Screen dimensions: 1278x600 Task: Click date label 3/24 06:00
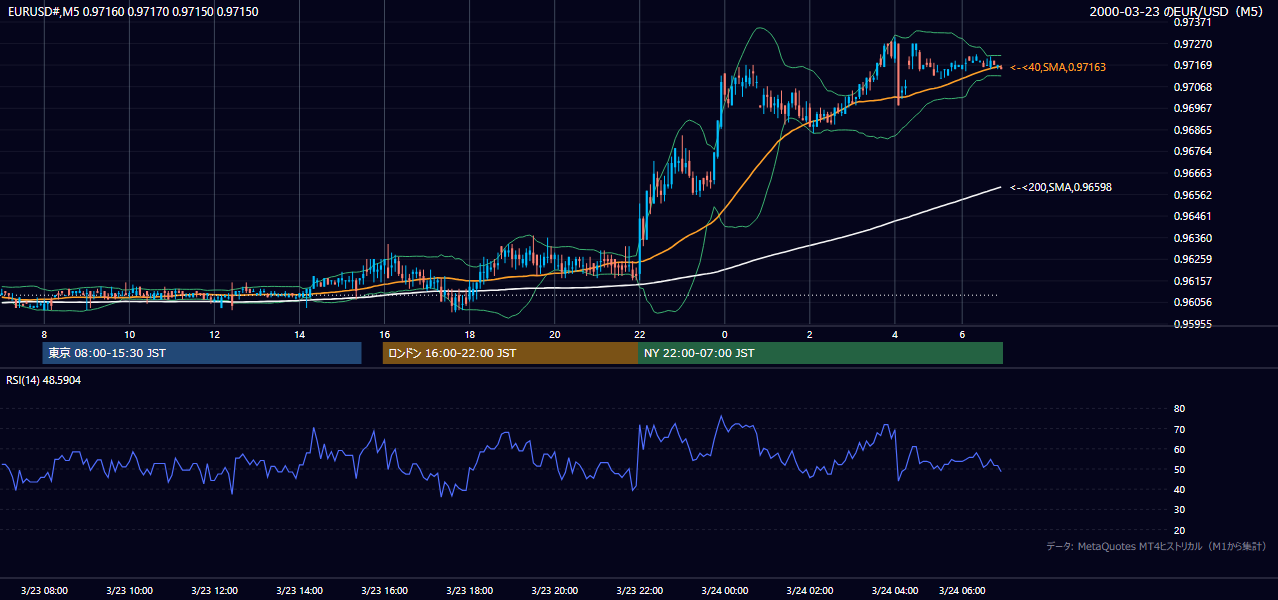click(963, 591)
